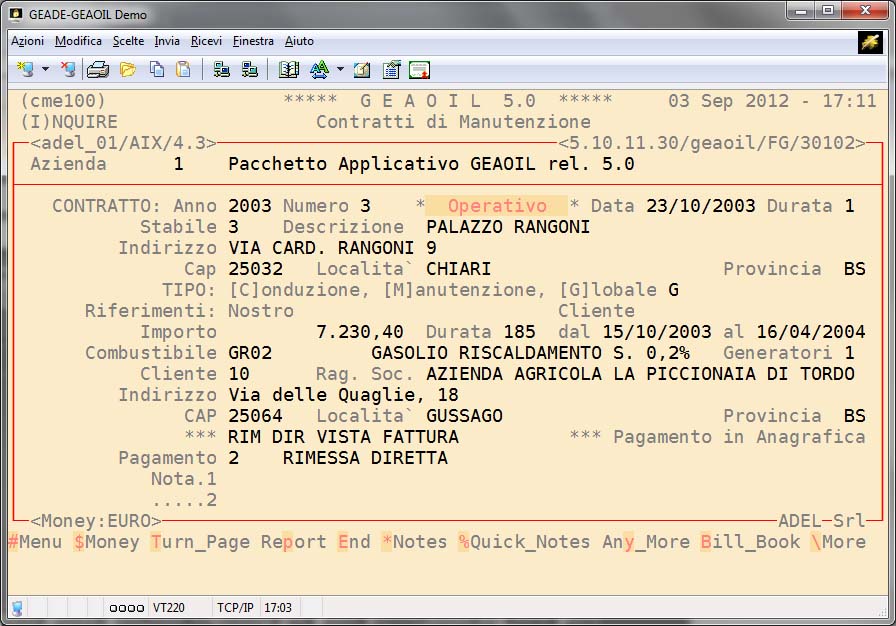
Task: Open the Azioni menu
Action: pos(27,41)
